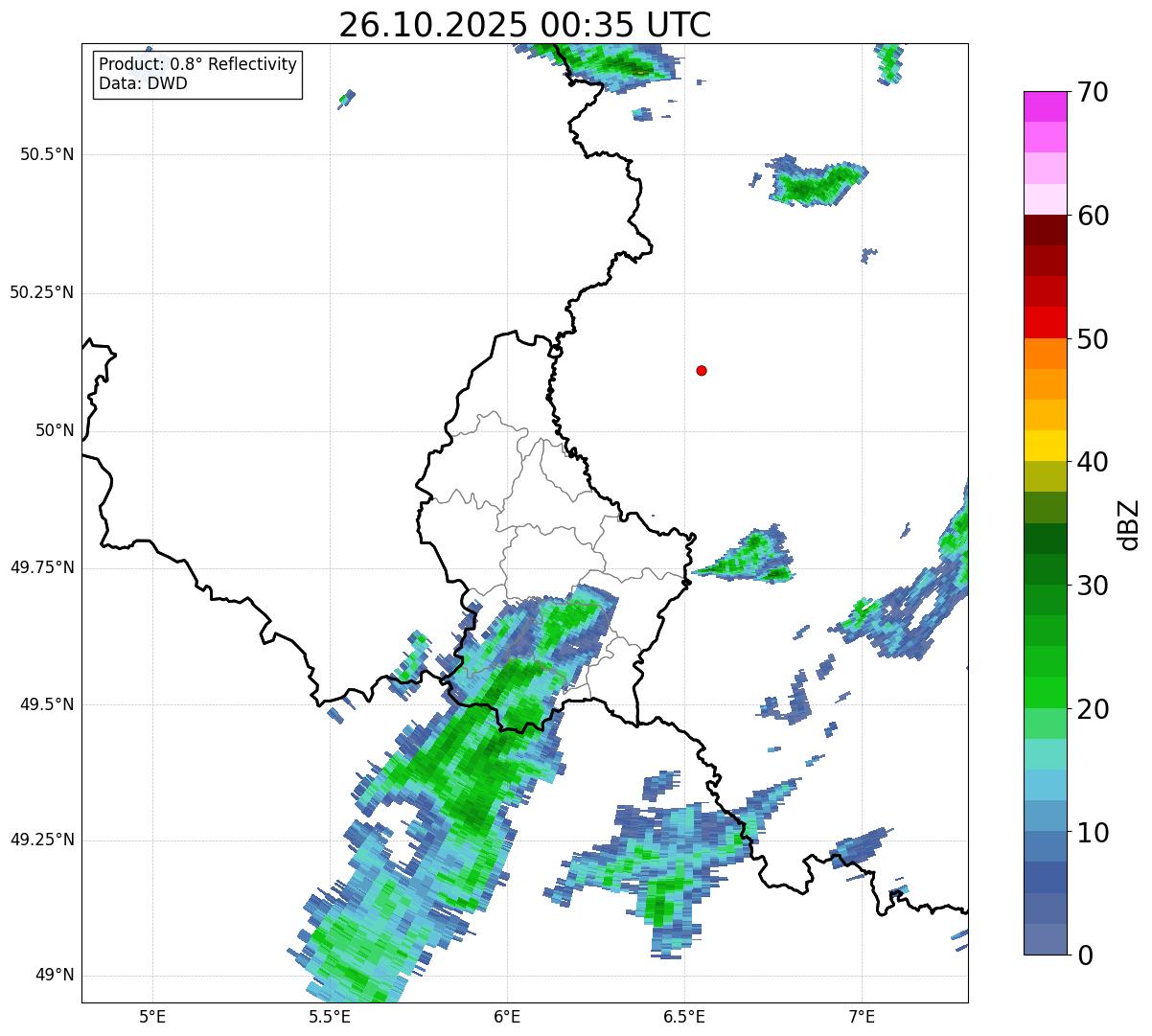Select the orange swatch just below 50

(x=1045, y=354)
